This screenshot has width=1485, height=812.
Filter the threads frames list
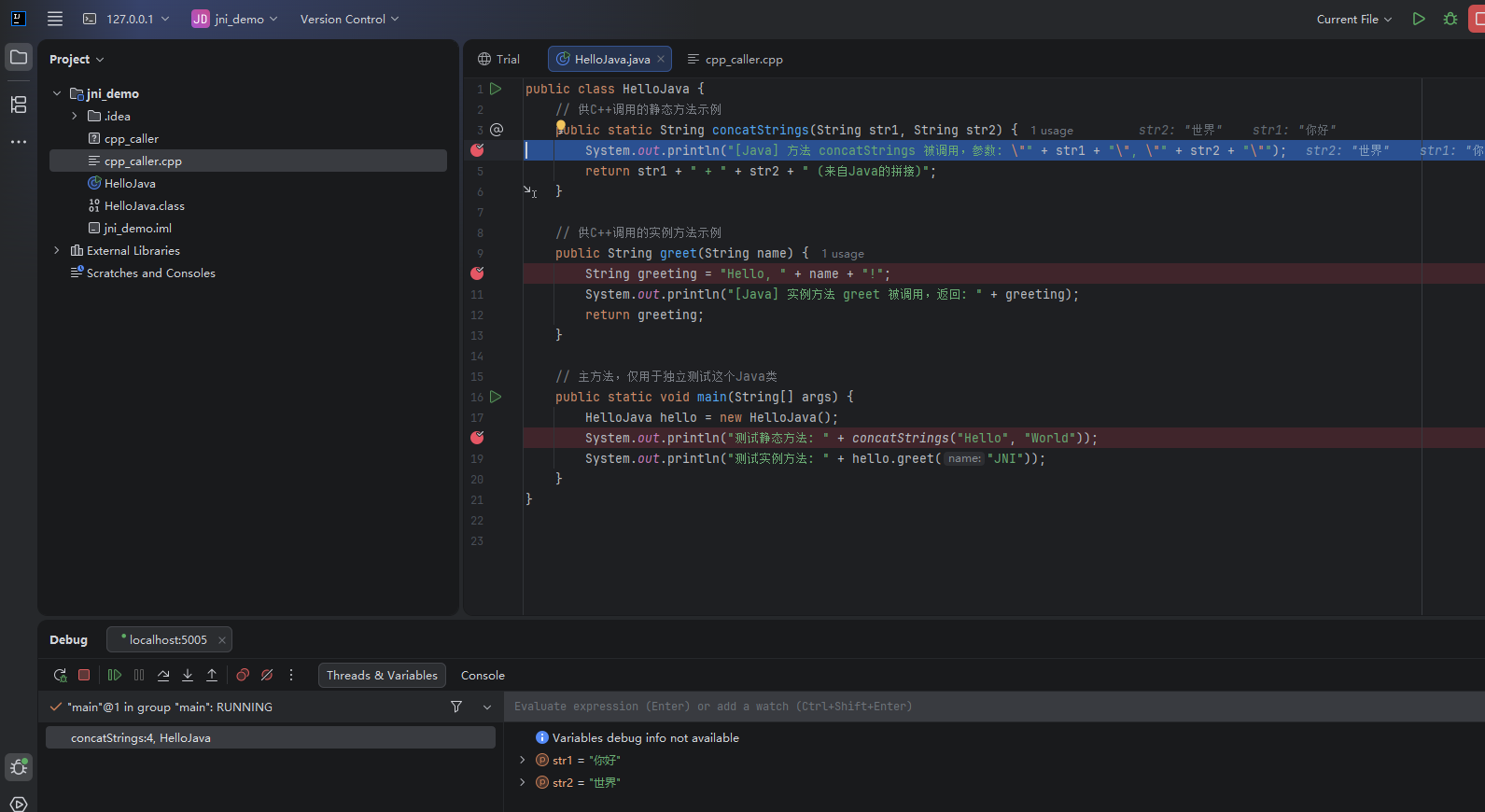(456, 707)
